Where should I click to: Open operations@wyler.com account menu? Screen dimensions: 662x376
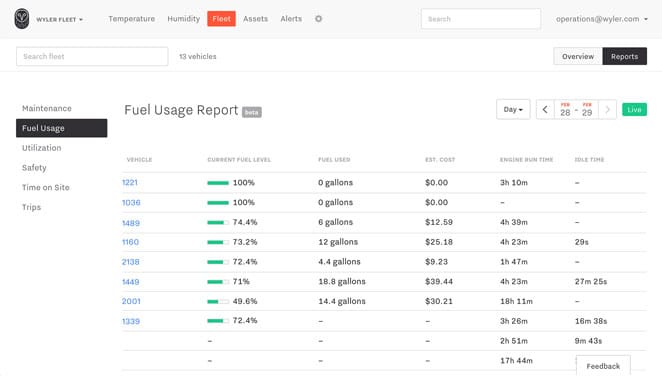click(602, 19)
